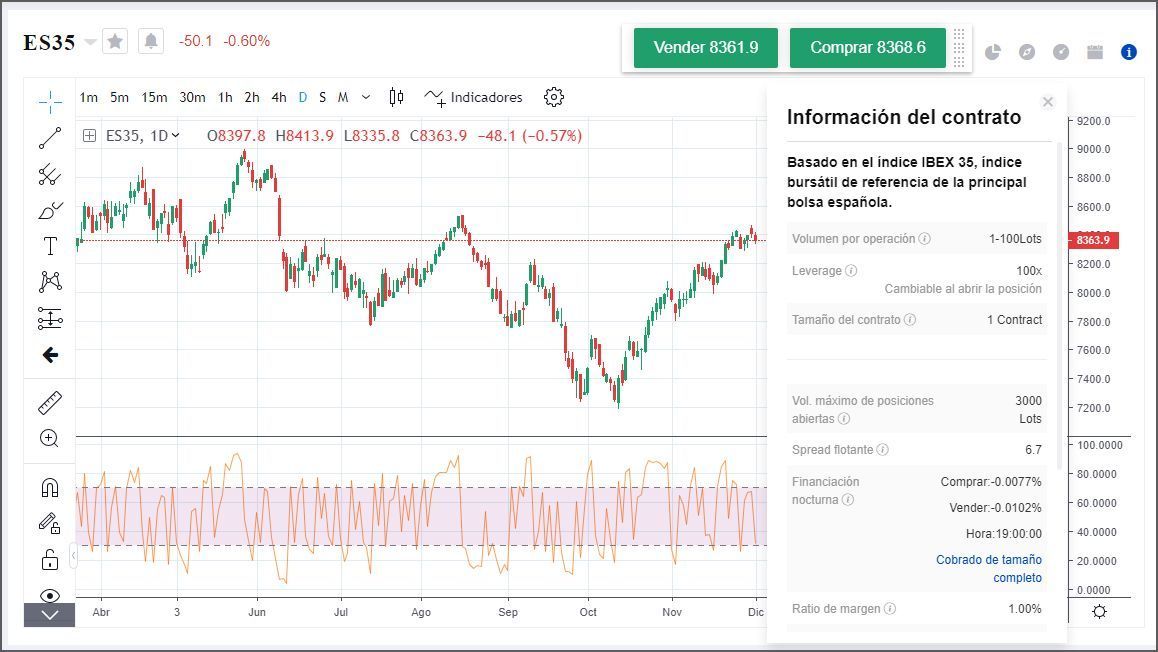
Task: Open the economic calendar icon near top right
Action: click(x=1094, y=52)
